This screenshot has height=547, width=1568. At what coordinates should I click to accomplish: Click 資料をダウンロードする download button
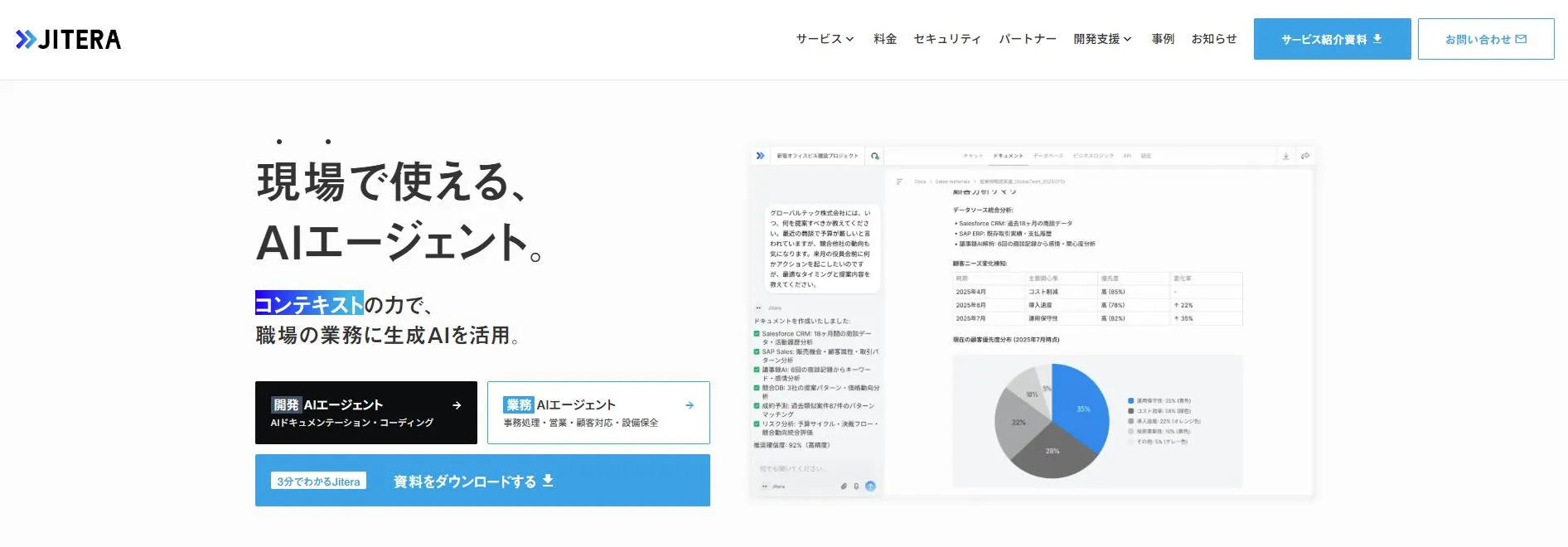pos(482,481)
